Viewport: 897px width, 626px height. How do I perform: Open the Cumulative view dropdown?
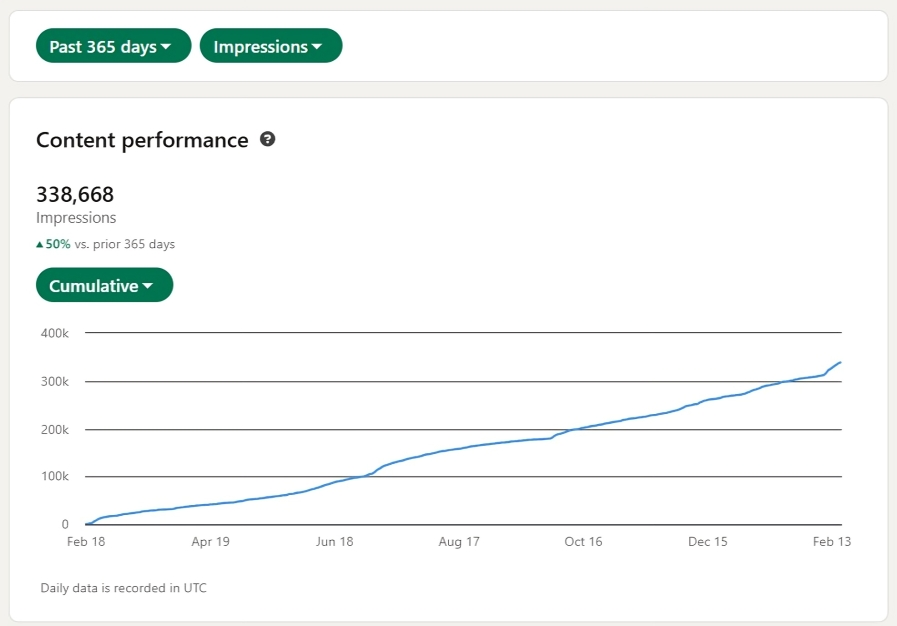coord(104,286)
